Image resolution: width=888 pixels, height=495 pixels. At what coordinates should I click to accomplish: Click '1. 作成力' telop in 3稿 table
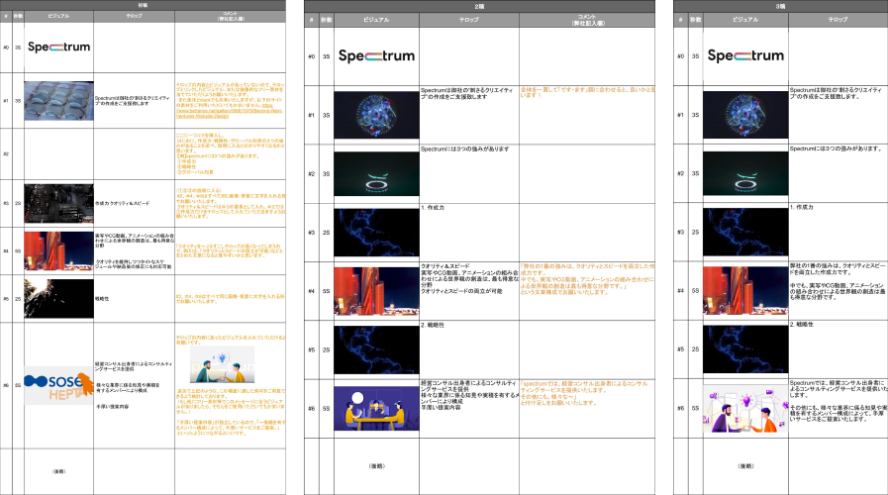[x=802, y=207]
